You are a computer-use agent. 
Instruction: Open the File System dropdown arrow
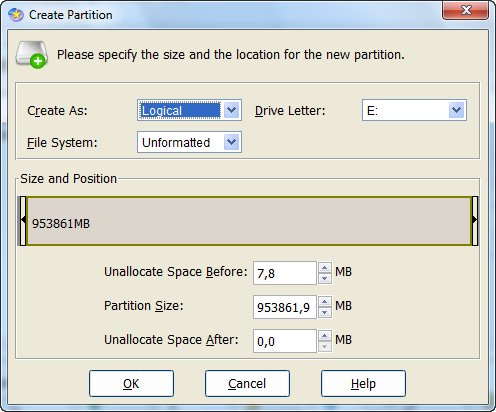click(232, 142)
